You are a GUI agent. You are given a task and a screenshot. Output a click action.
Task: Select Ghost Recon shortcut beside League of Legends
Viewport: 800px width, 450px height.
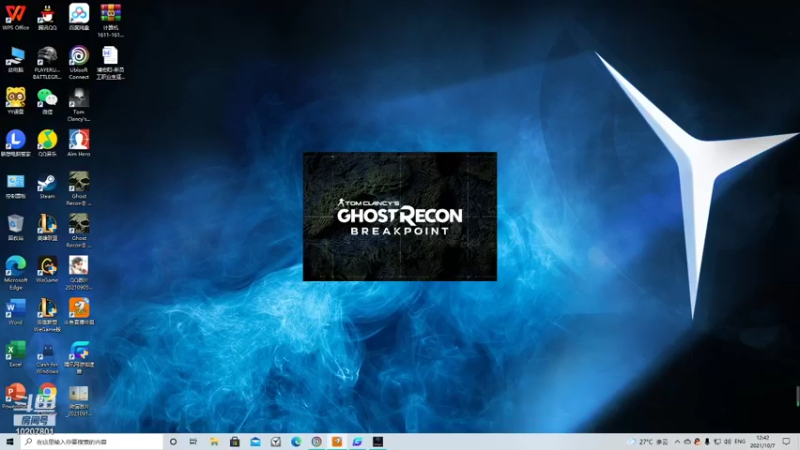(79, 231)
